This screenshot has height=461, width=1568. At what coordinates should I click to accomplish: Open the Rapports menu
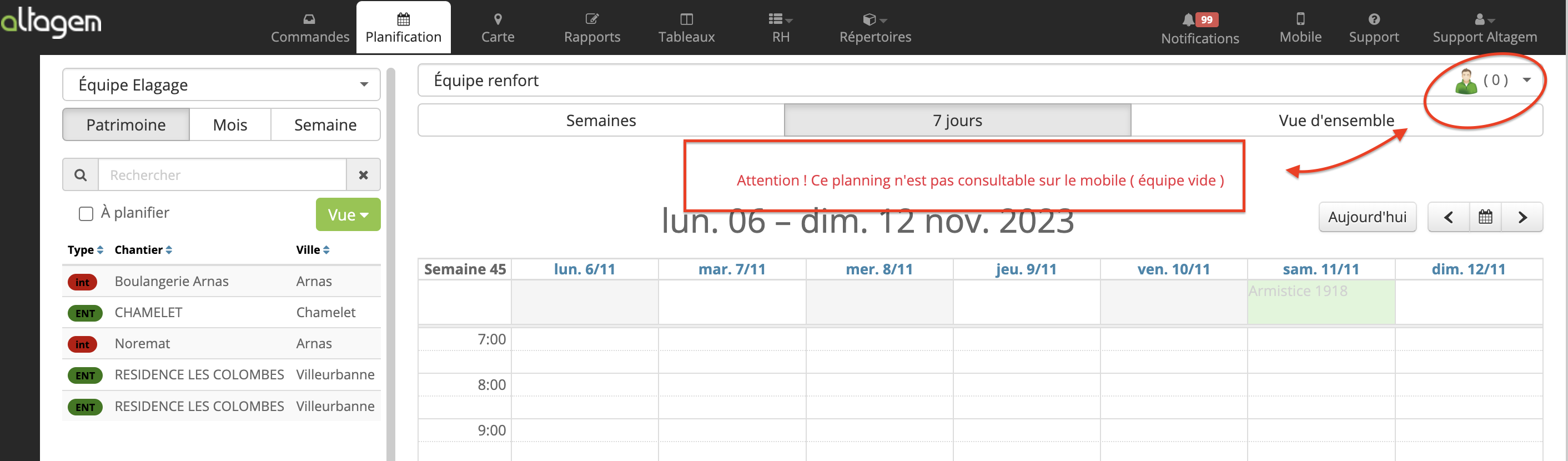[x=592, y=27]
